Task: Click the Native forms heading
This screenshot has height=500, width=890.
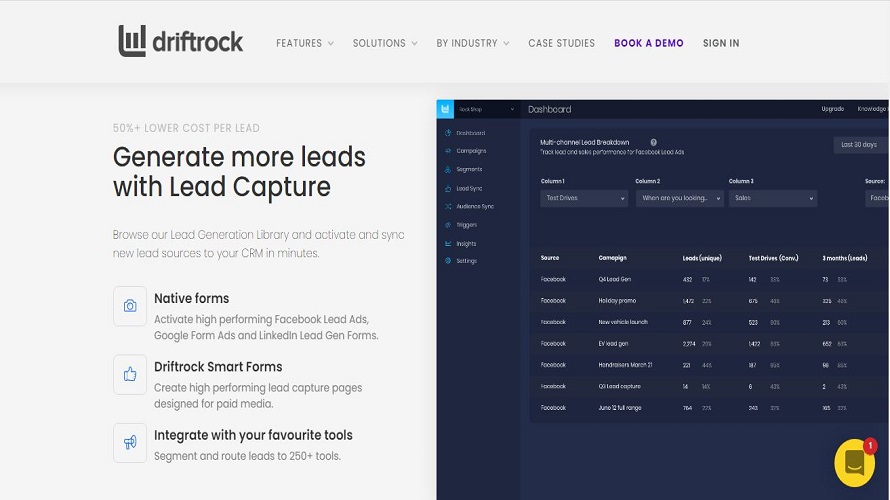Action: pyautogui.click(x=192, y=299)
